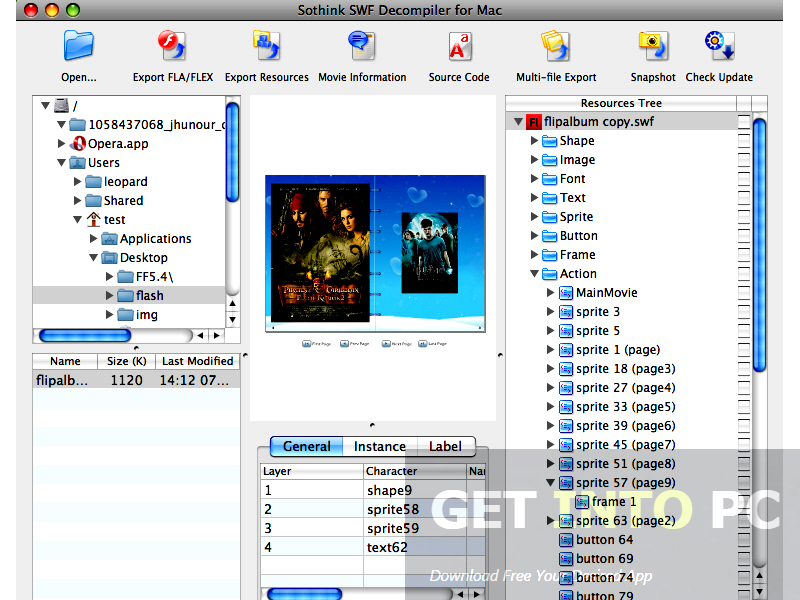Check the box beside Font folder
The width and height of the screenshot is (800, 600).
(x=743, y=179)
